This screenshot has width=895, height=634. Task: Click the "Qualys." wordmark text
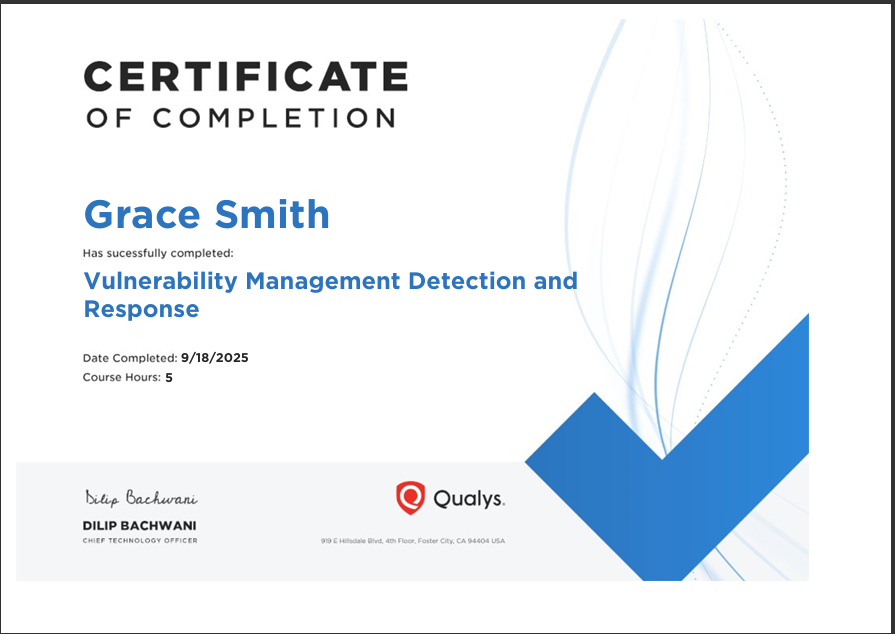click(x=469, y=499)
